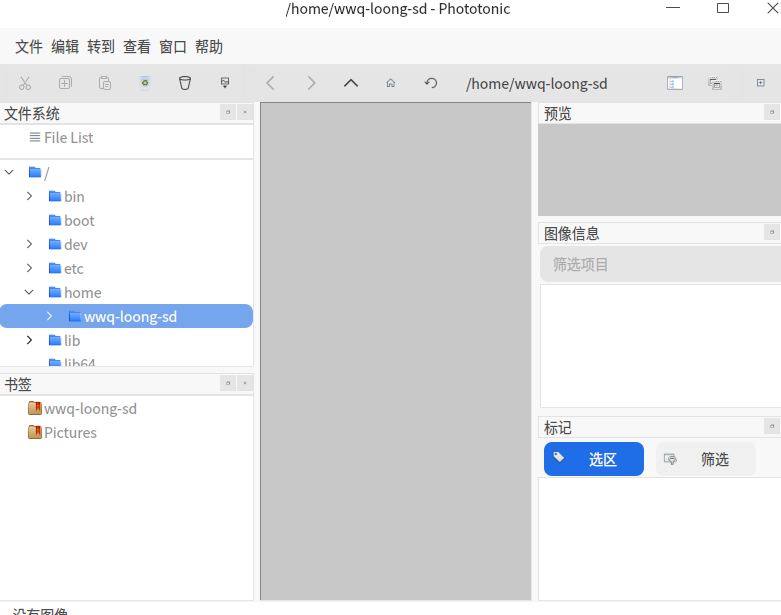Minimize the Phototonic window
Screen dimensions: 781x615
point(673,8)
